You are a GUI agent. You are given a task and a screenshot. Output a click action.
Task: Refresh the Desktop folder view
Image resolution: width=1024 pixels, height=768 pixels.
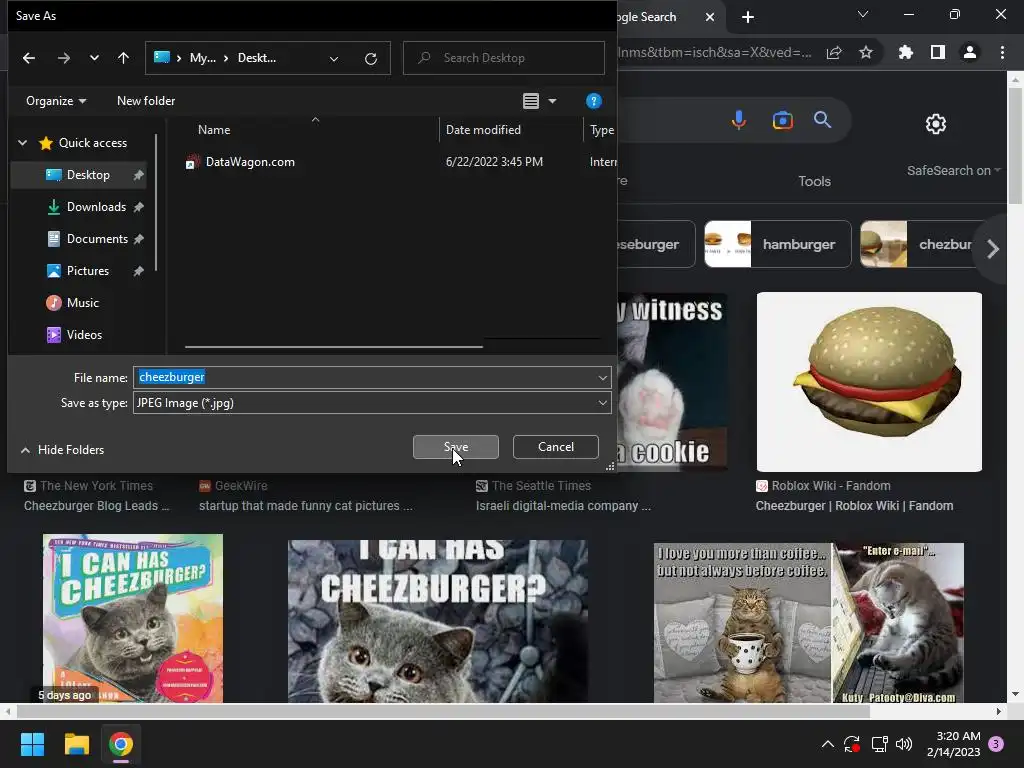[x=371, y=59]
